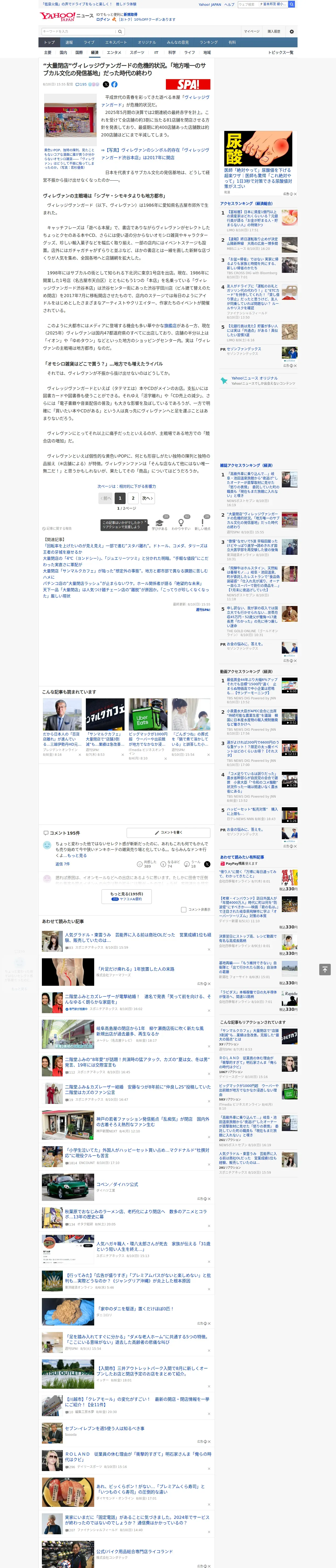
Task: Share the article on X
Action: (x=105, y=85)
